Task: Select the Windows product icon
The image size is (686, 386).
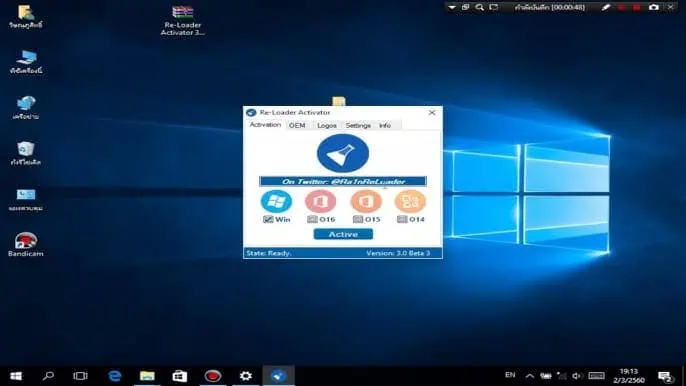Action: pyautogui.click(x=276, y=201)
